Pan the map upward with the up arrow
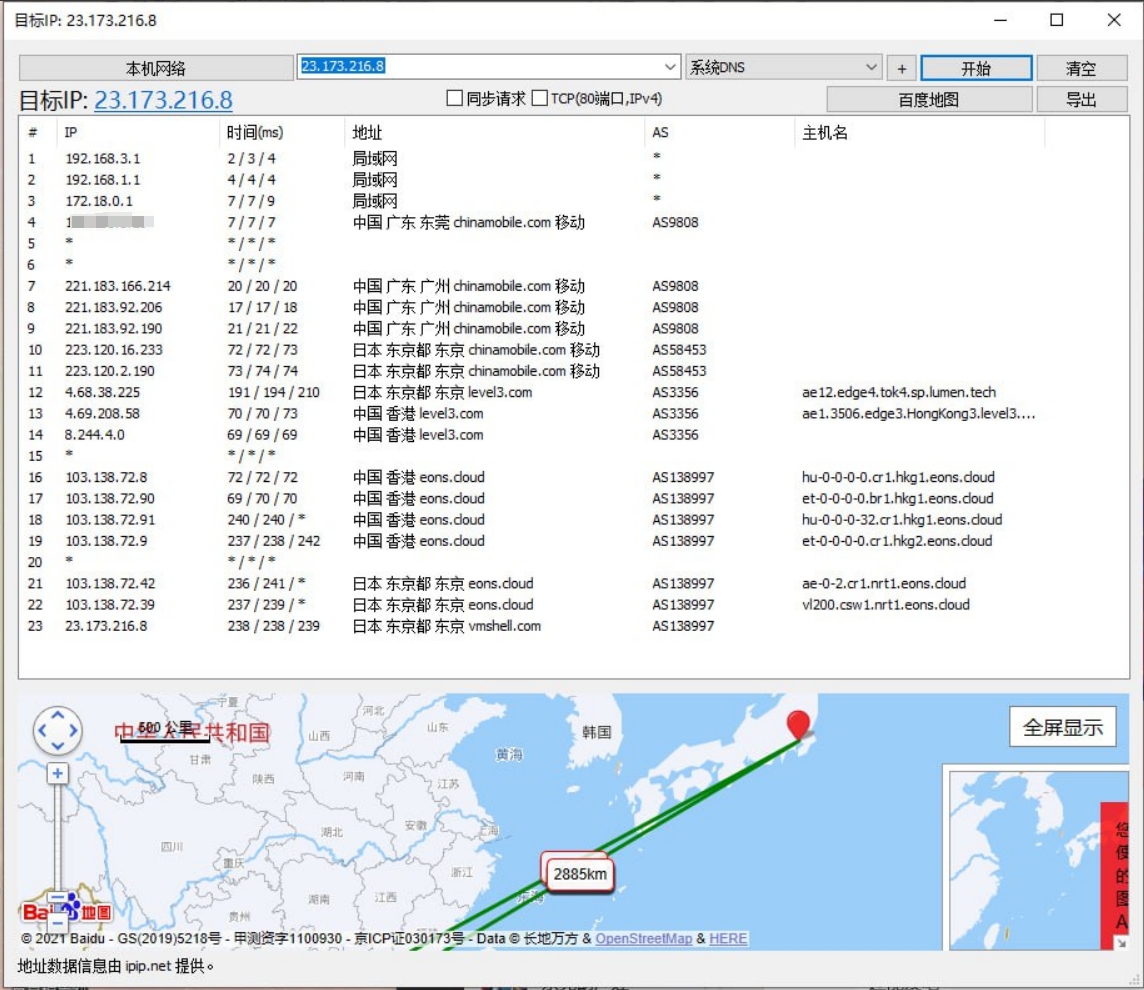 pos(58,717)
